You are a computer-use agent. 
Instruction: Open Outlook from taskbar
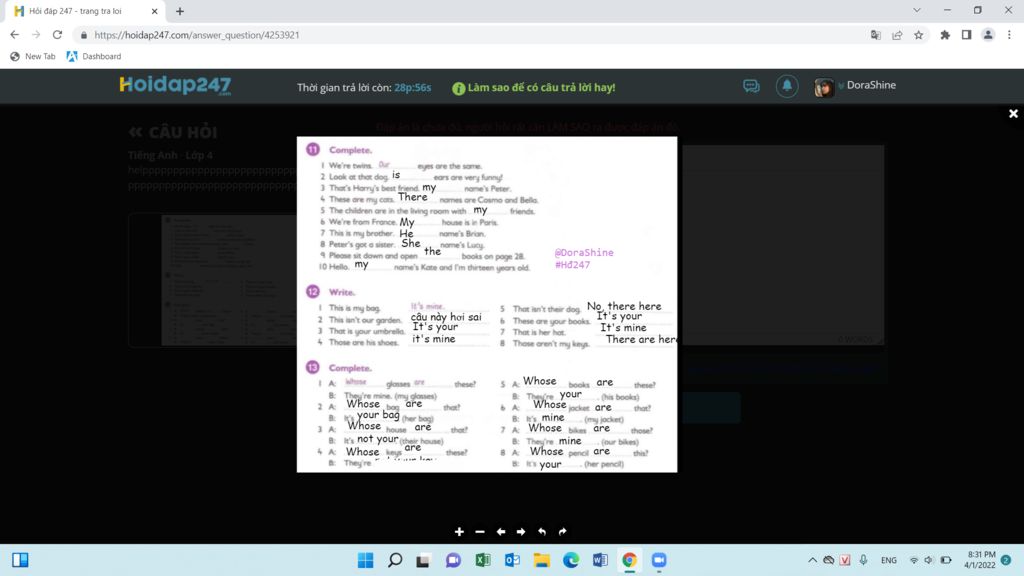(512, 560)
